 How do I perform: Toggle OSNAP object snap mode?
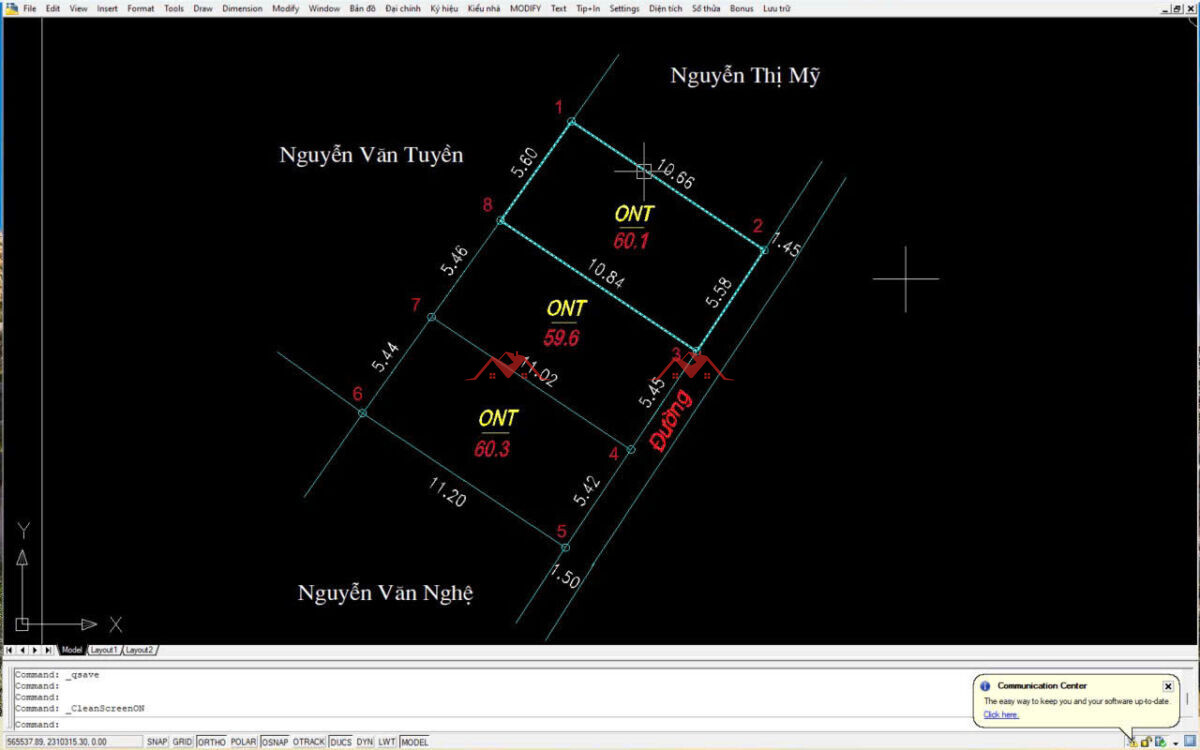click(x=275, y=742)
